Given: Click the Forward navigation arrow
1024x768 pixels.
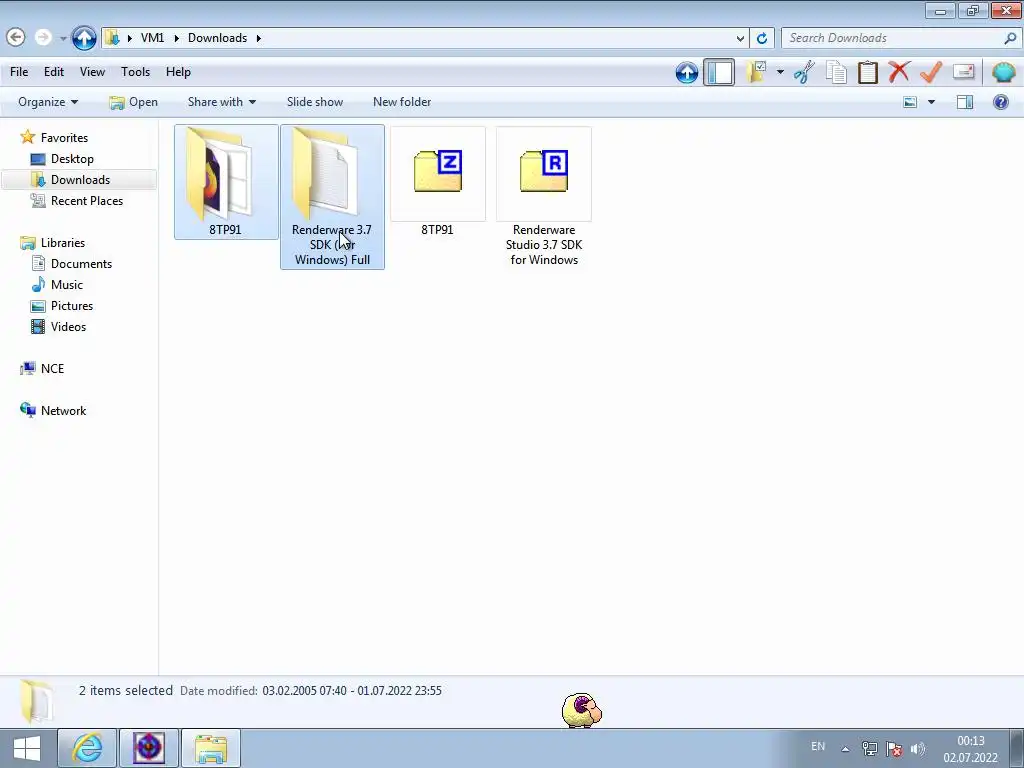Looking at the screenshot, I should 43,37.
